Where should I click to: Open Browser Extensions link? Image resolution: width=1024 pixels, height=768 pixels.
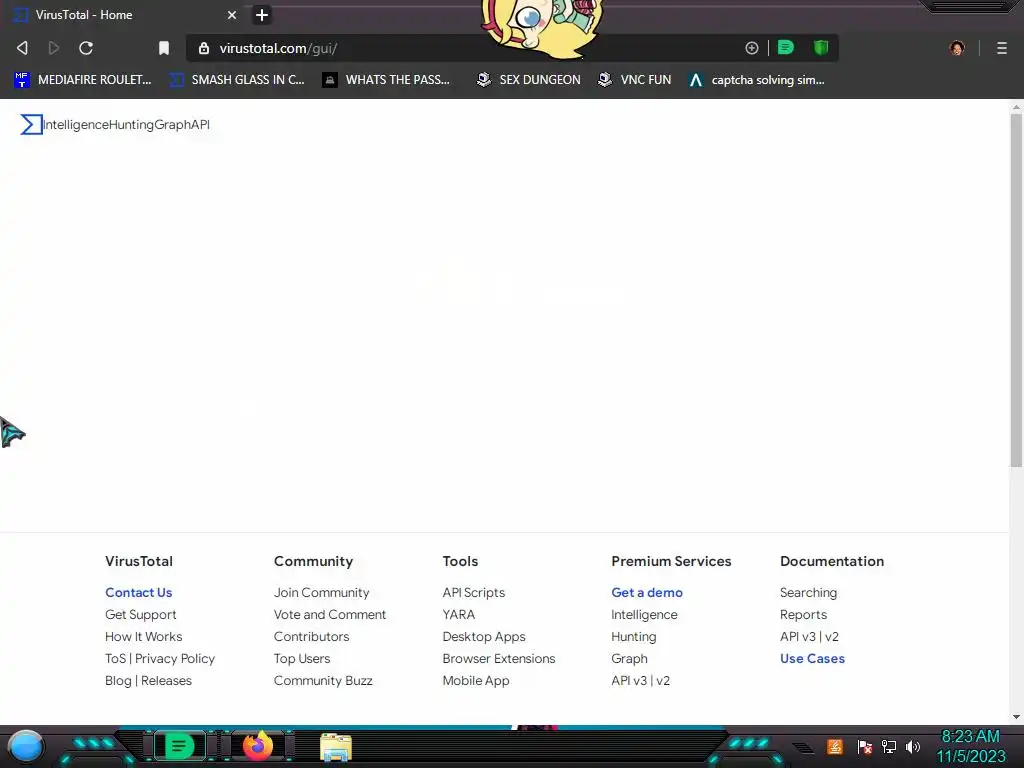click(x=499, y=658)
